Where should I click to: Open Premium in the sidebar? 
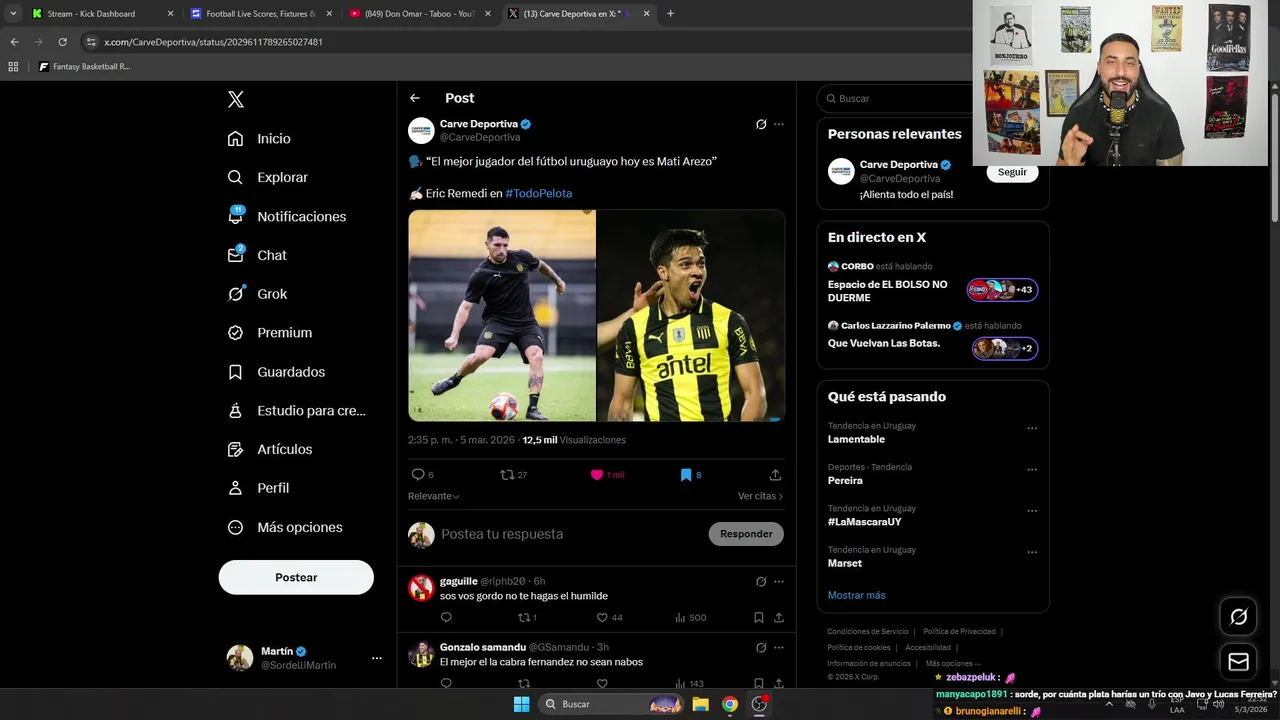pyautogui.click(x=269, y=333)
